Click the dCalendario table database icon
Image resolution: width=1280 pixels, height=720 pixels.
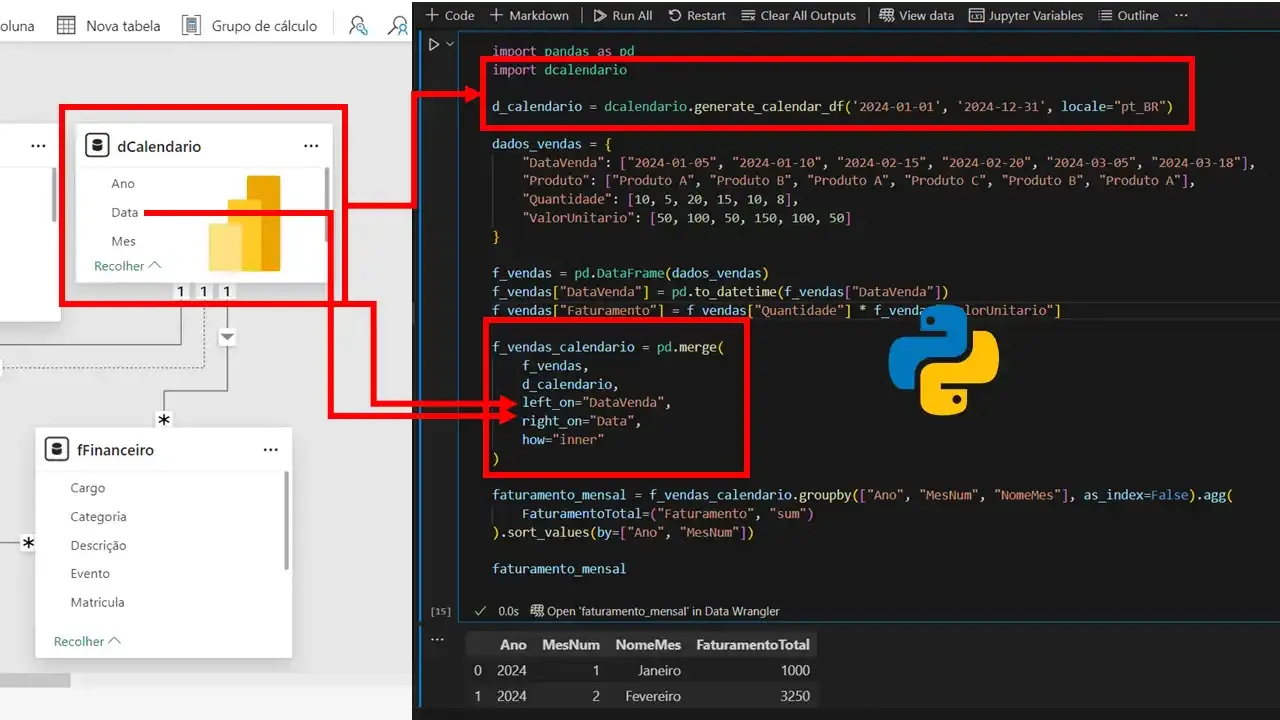pyautogui.click(x=97, y=146)
